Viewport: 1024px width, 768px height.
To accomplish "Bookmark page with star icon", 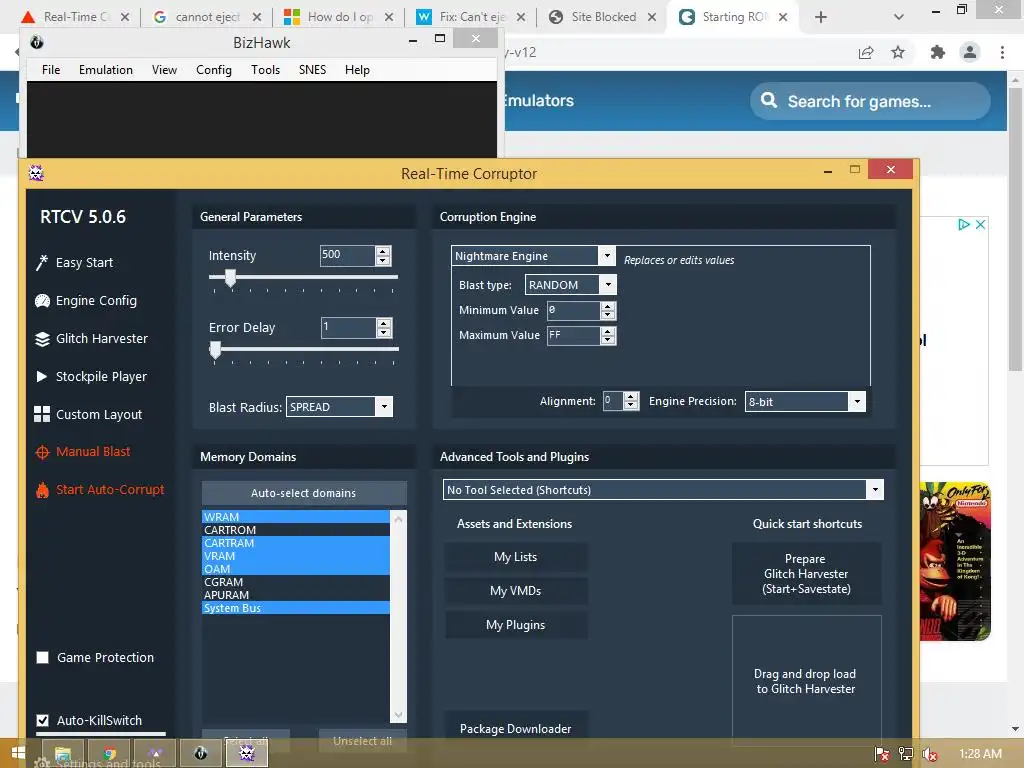I will [898, 52].
